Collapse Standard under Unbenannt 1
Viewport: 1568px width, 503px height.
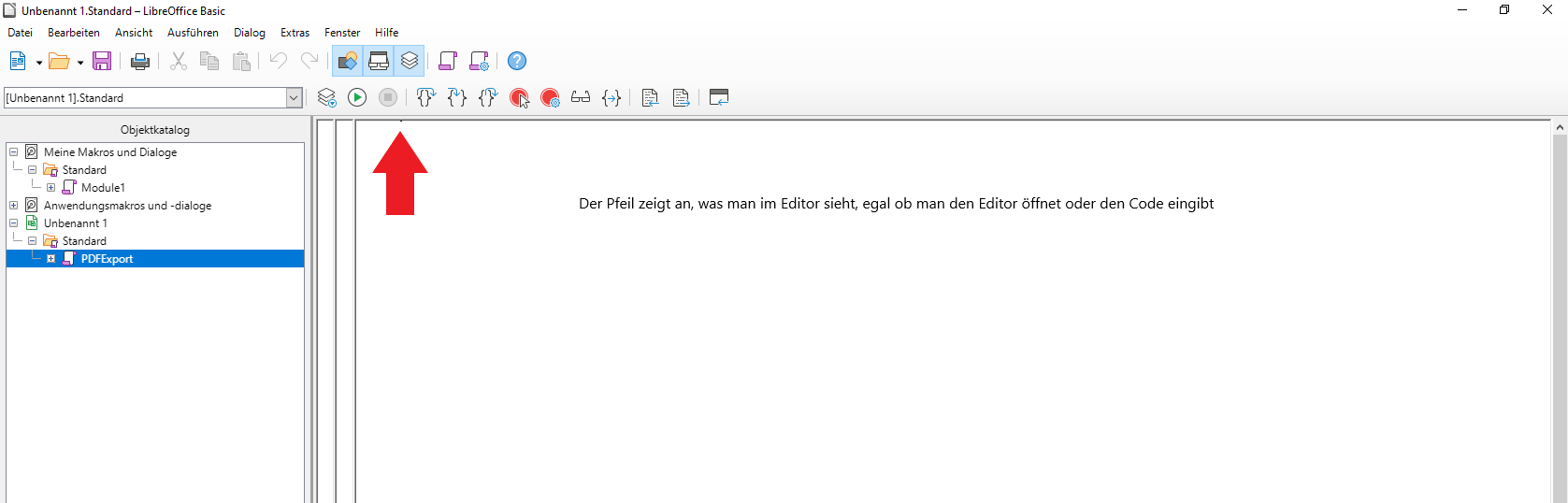point(32,241)
